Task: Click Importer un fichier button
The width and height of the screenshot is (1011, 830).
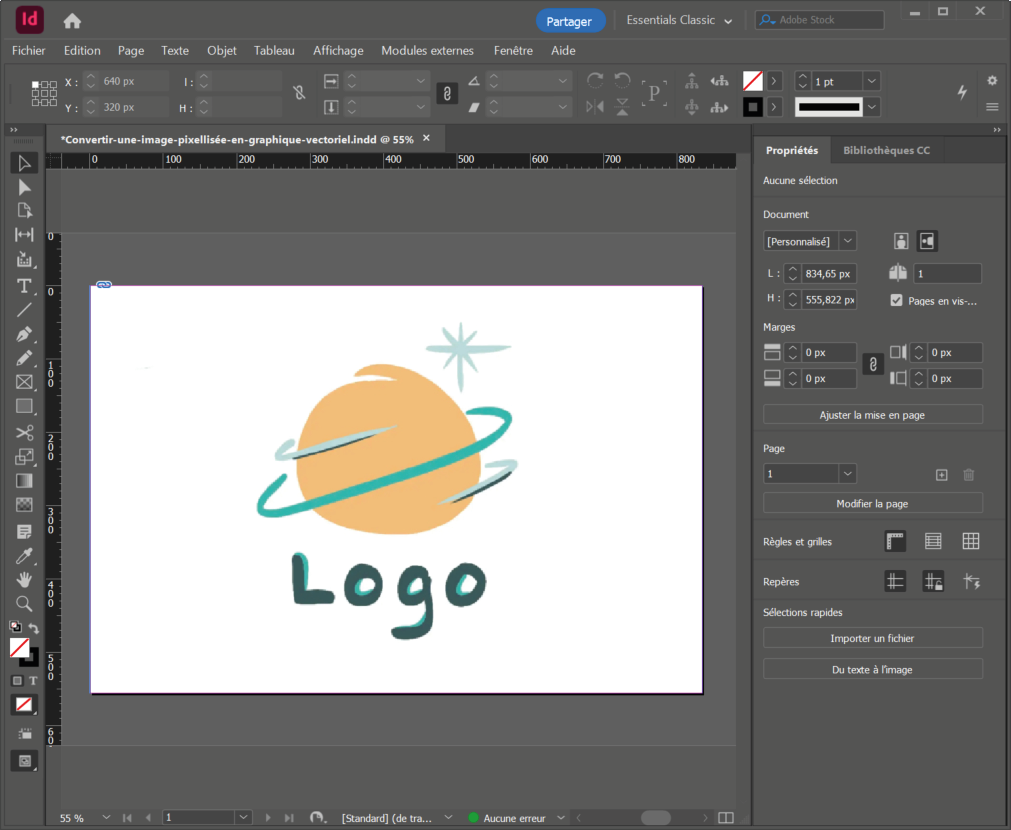Action: coord(872,638)
